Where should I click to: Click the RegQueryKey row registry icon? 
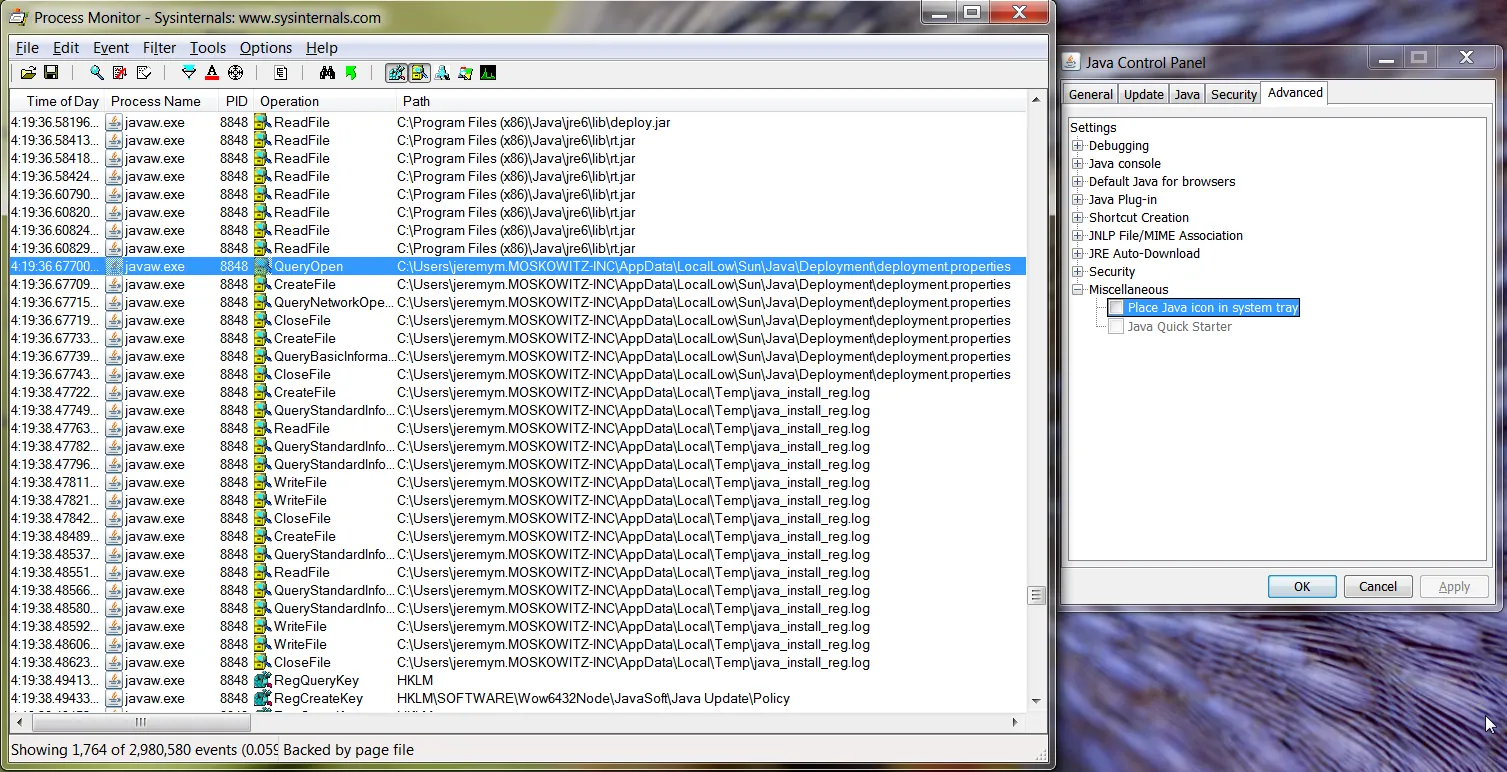pyautogui.click(x=263, y=681)
